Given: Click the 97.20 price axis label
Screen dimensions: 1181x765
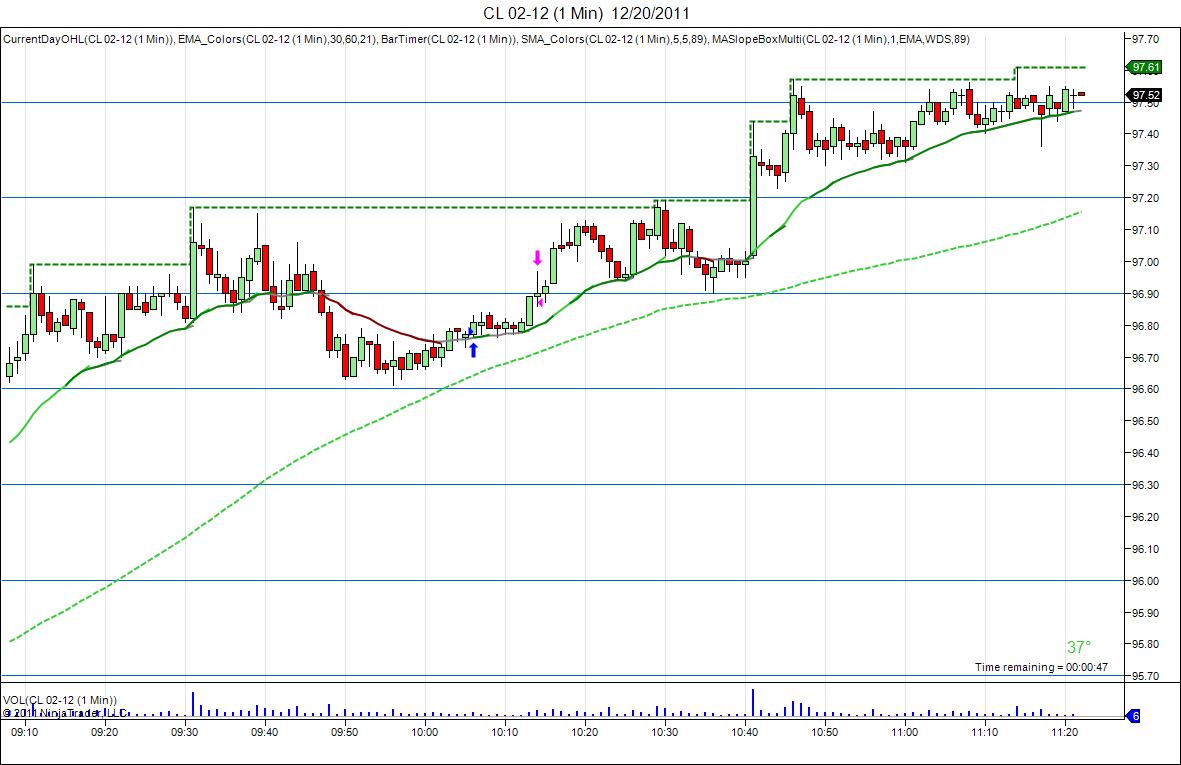Looking at the screenshot, I should pyautogui.click(x=1146, y=198).
